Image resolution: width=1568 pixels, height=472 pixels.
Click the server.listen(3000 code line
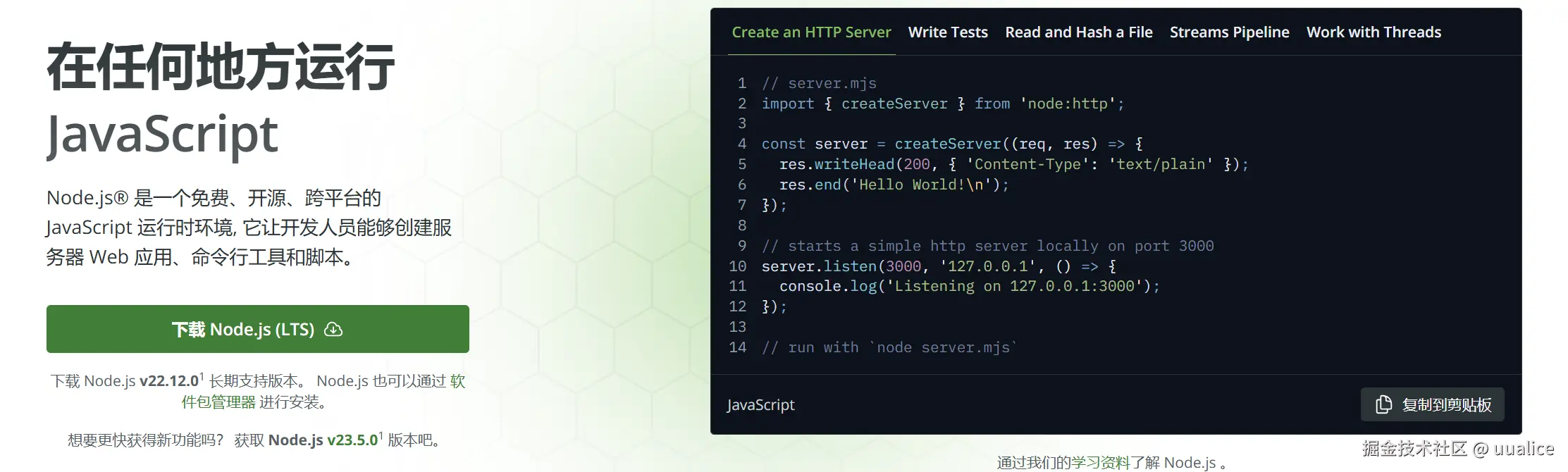(x=939, y=266)
